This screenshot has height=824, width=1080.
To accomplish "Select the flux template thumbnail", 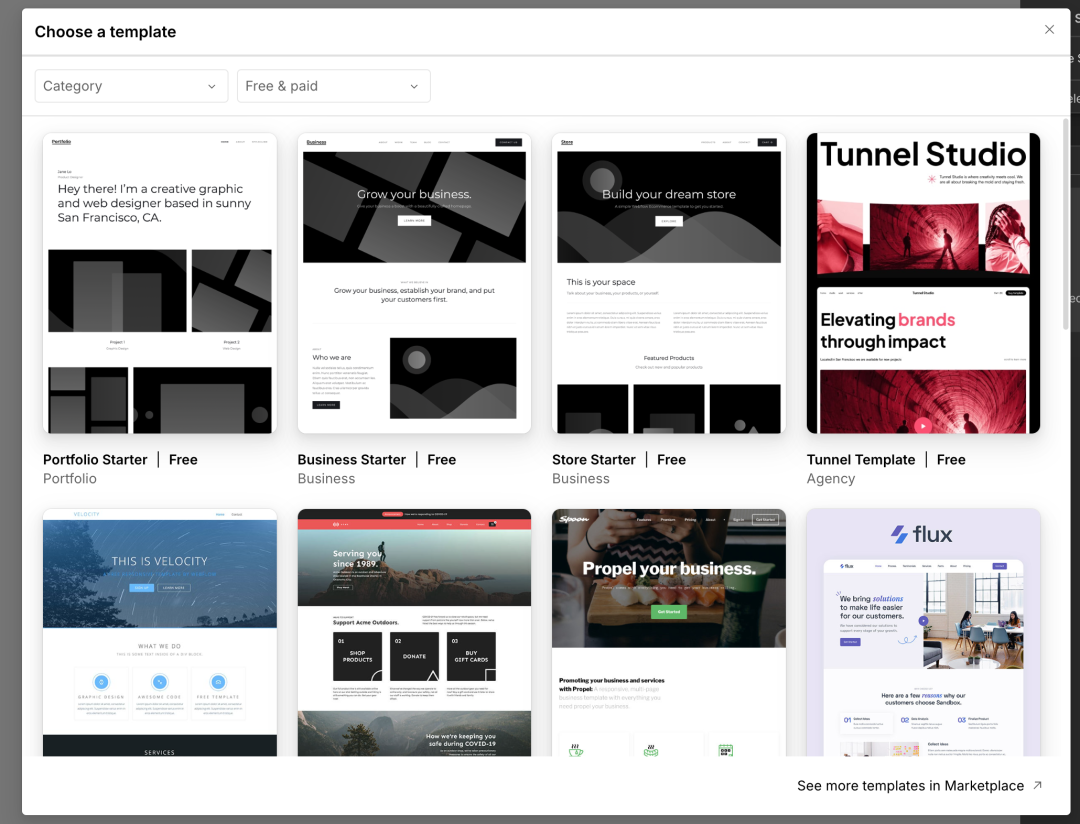I will (923, 632).
